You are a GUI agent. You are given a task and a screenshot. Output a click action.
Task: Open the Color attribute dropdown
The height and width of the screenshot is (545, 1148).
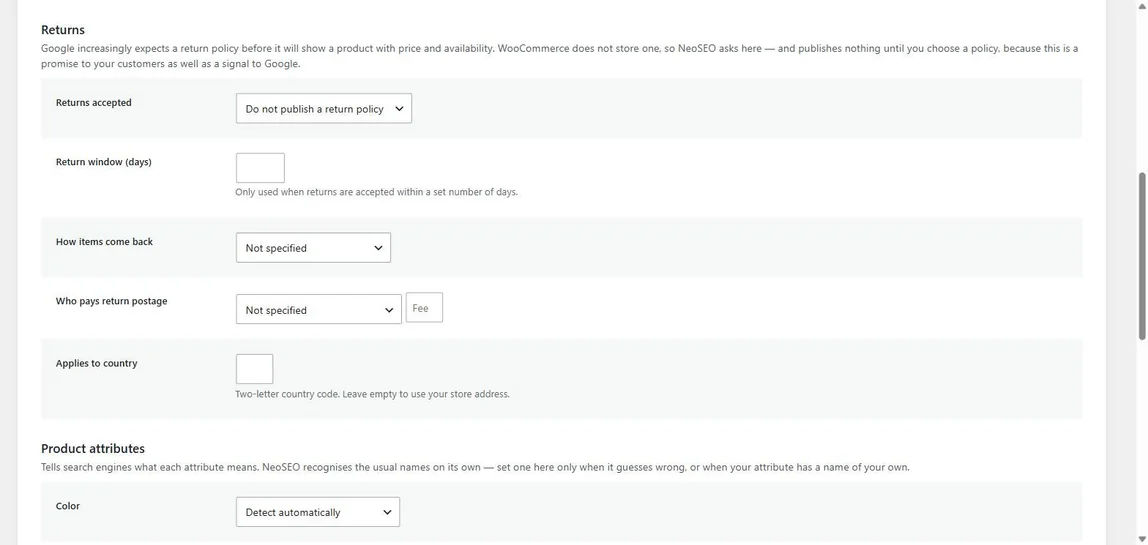(x=318, y=512)
